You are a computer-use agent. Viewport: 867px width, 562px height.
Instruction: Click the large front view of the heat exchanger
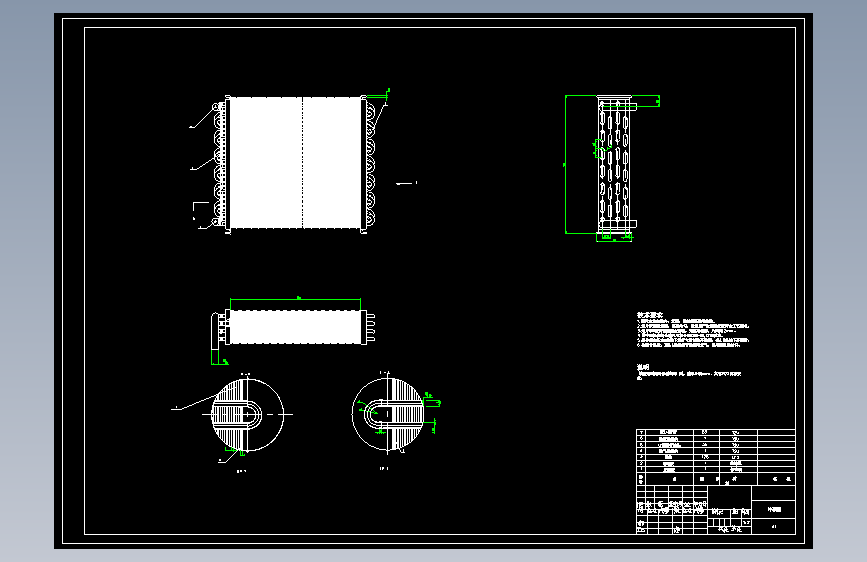click(294, 164)
